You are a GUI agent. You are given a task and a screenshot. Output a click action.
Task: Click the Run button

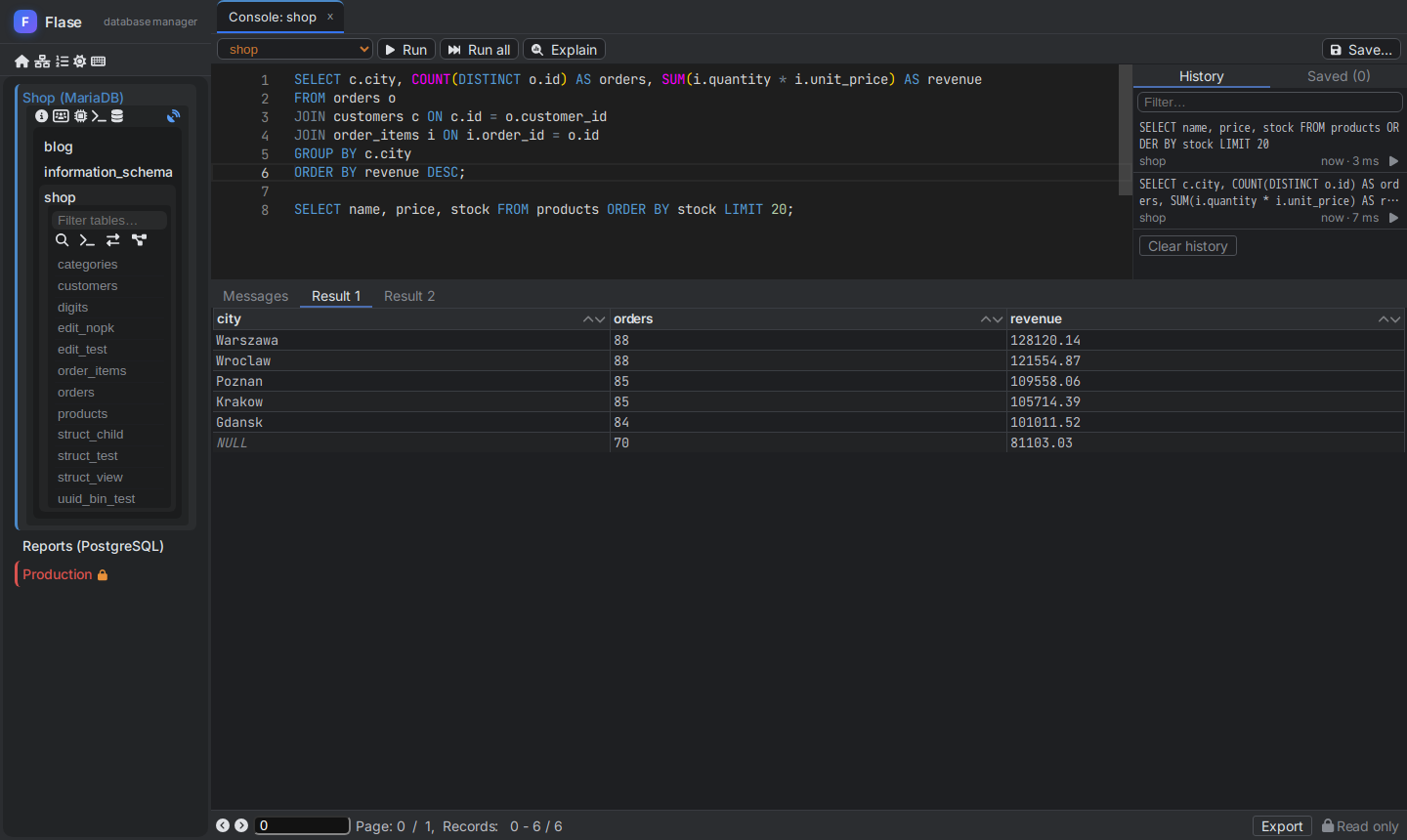pyautogui.click(x=406, y=49)
